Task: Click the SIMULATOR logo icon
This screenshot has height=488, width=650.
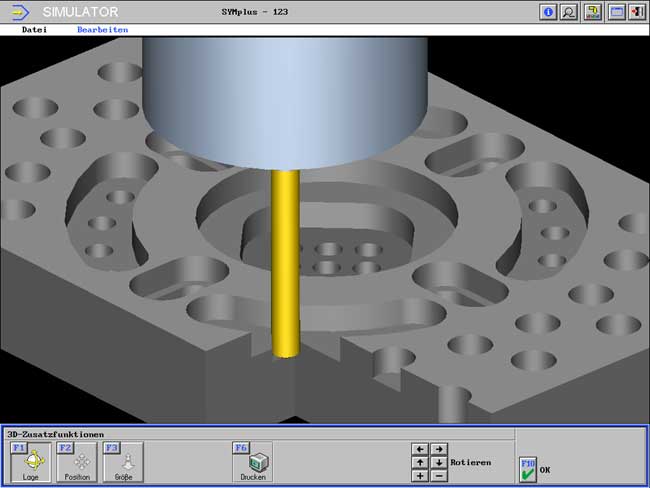Action: pyautogui.click(x=18, y=12)
